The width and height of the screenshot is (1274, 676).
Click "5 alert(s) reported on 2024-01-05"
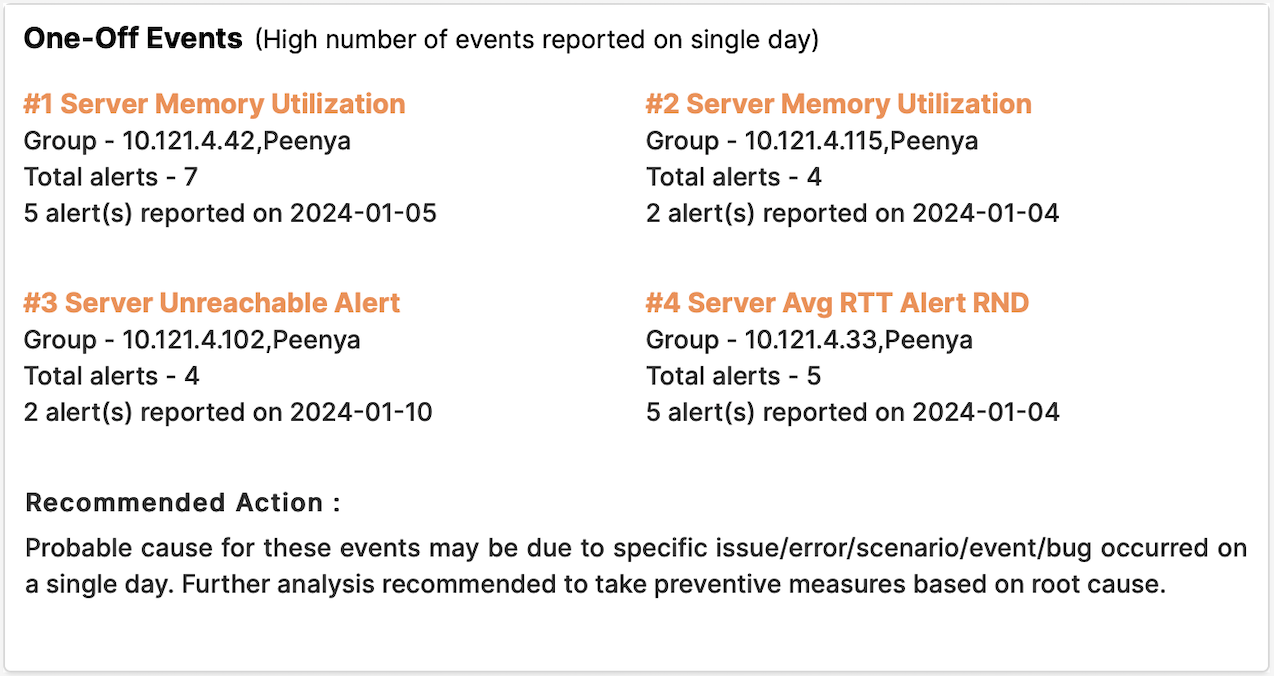(x=230, y=213)
